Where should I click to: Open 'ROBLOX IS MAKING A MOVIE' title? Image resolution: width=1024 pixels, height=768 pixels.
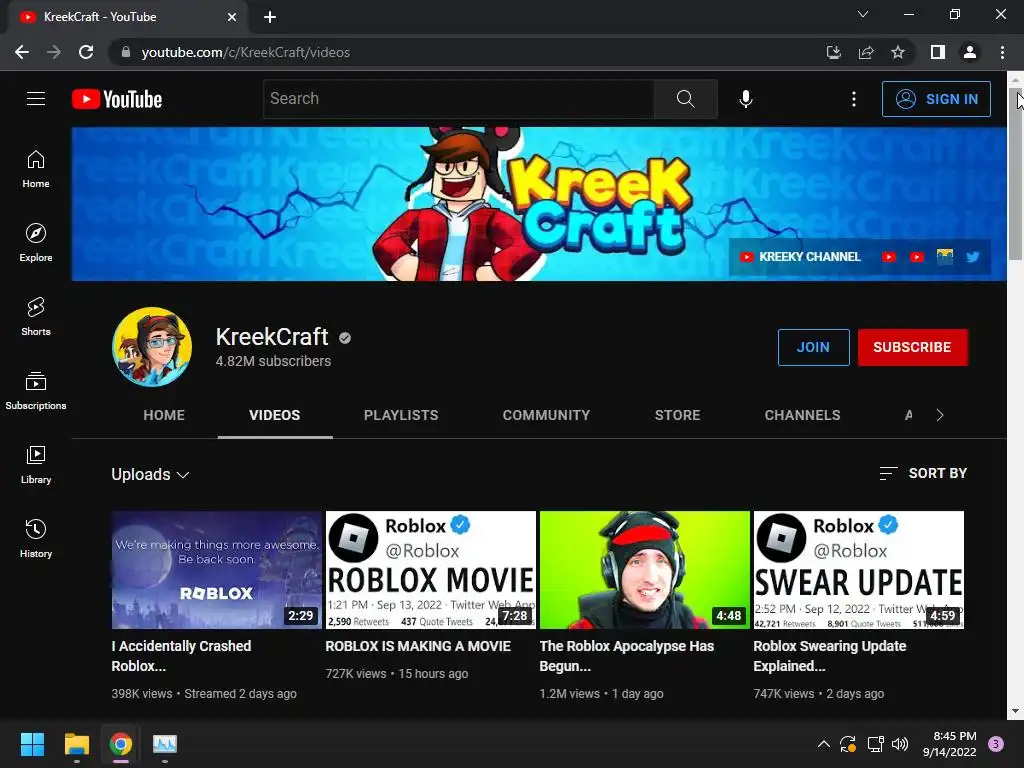coord(418,646)
